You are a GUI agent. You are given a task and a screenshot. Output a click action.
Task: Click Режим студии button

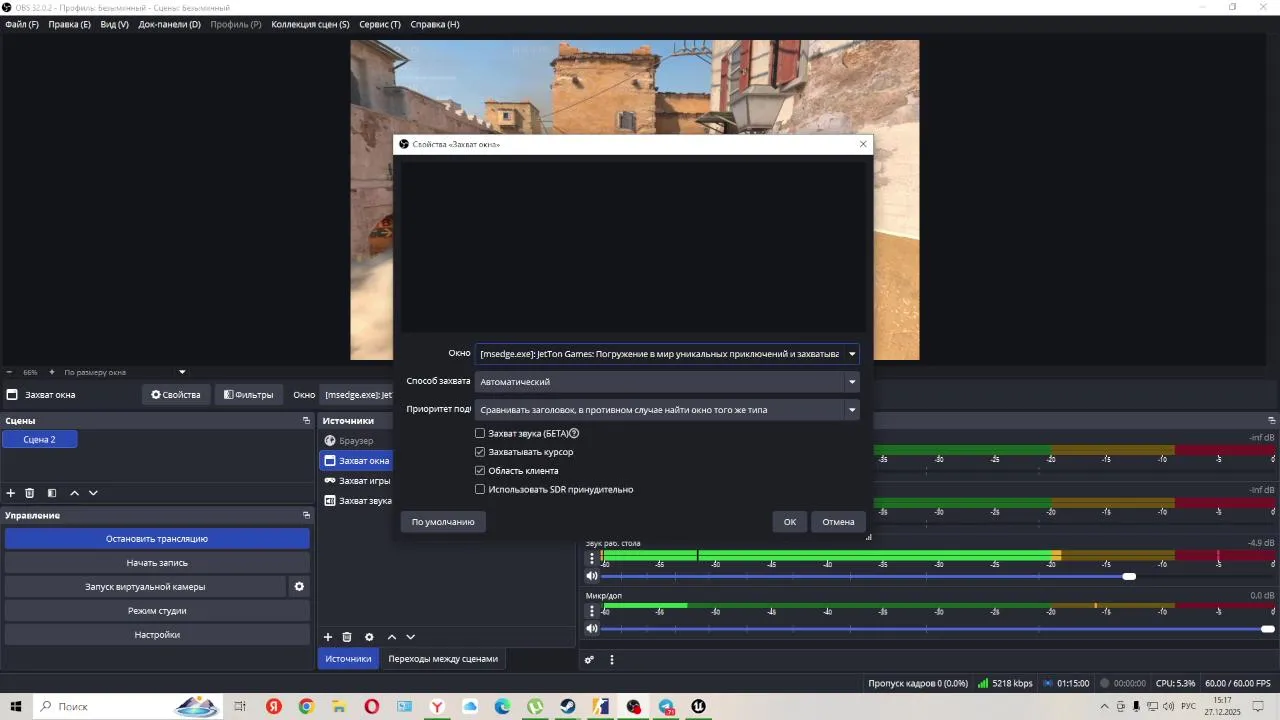(157, 611)
